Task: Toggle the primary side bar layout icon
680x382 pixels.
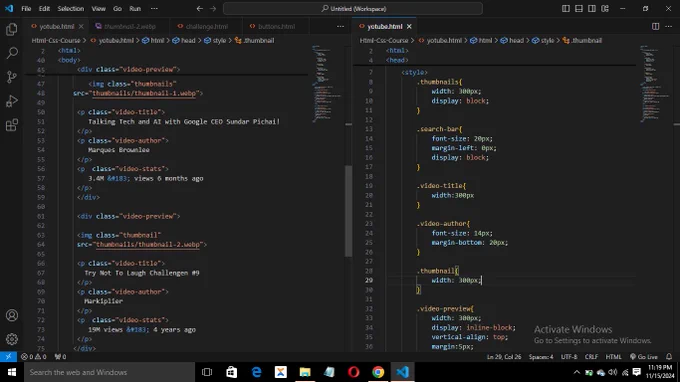Action: pos(566,9)
